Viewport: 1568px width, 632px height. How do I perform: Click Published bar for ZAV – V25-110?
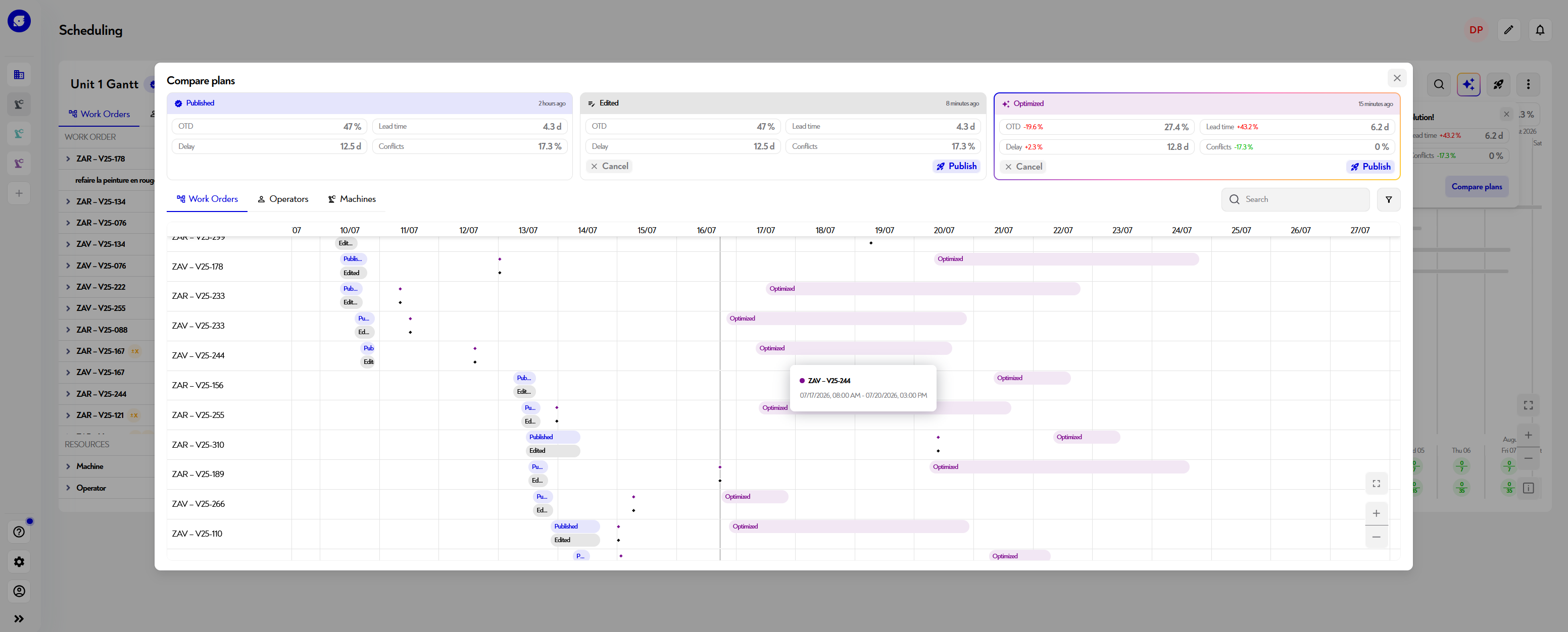tap(575, 527)
